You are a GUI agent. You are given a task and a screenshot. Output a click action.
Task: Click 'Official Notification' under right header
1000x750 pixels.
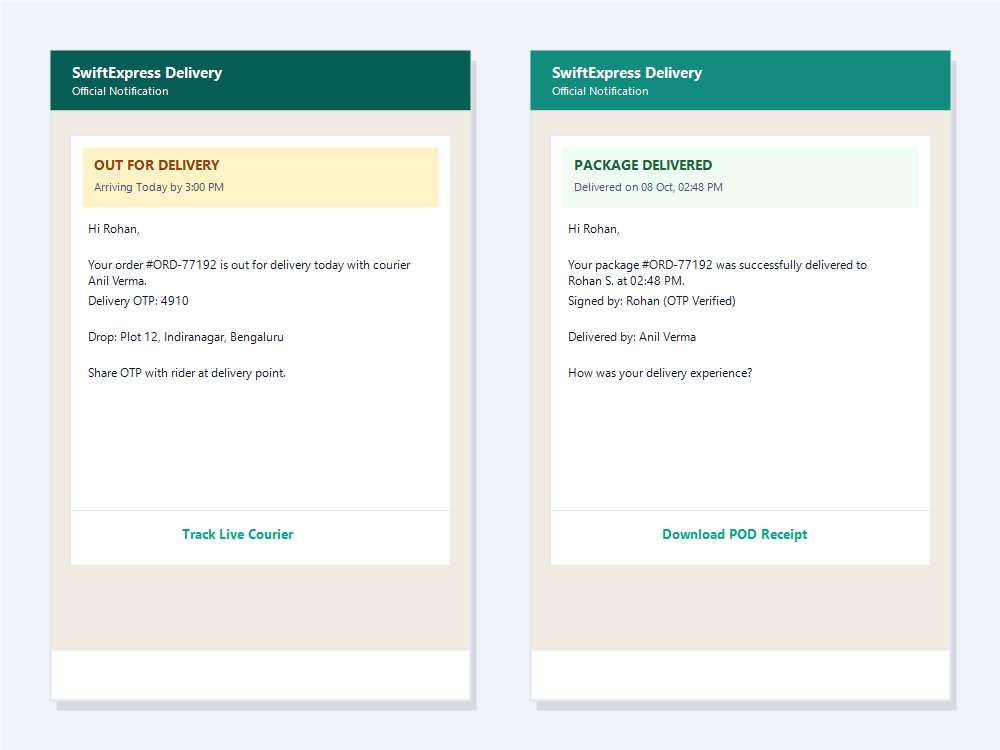click(600, 91)
